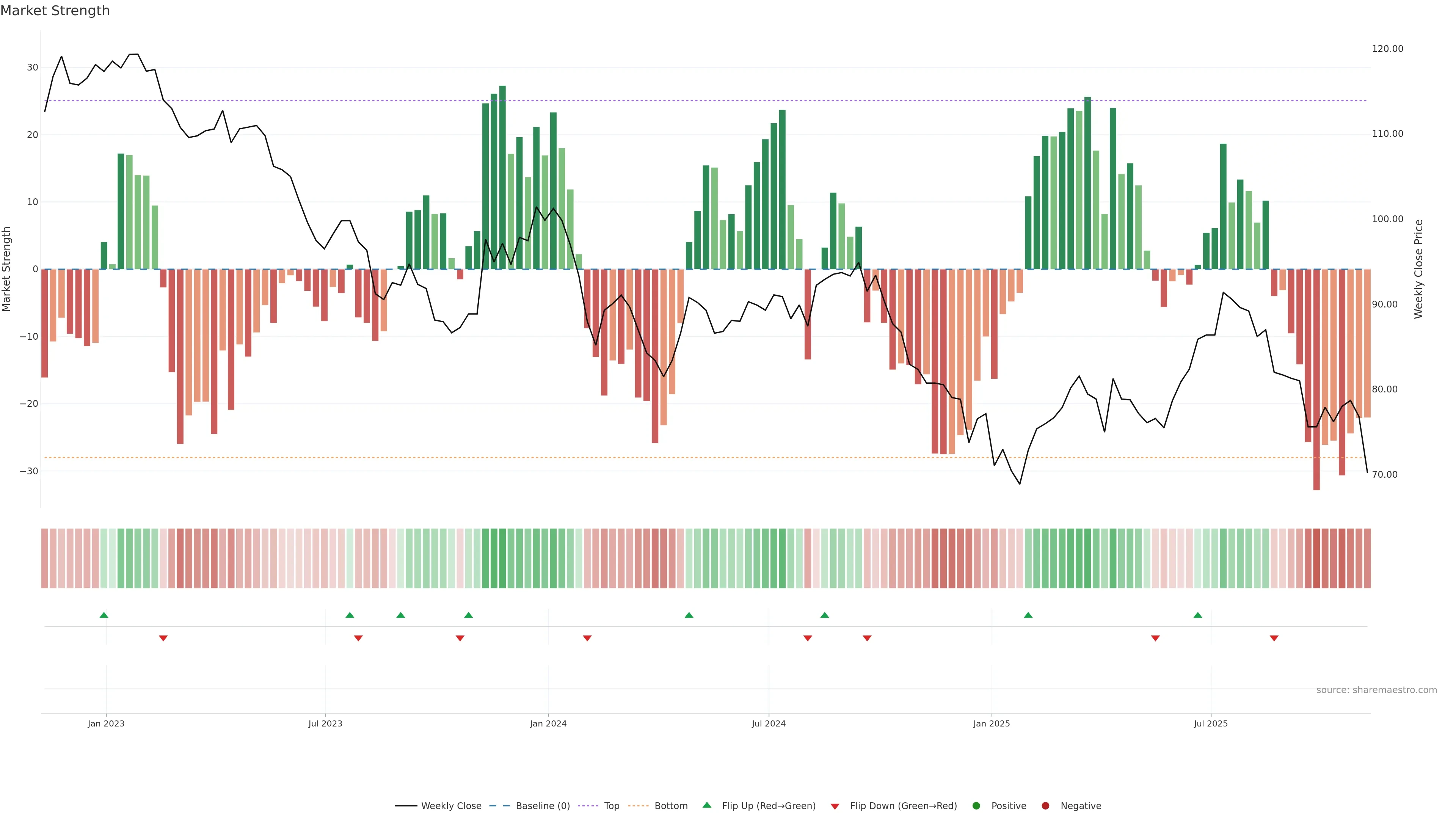Click the Market Strength chart title

55,11
